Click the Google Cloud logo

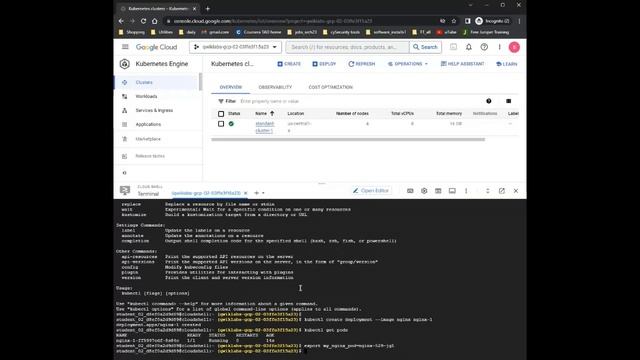pos(156,47)
